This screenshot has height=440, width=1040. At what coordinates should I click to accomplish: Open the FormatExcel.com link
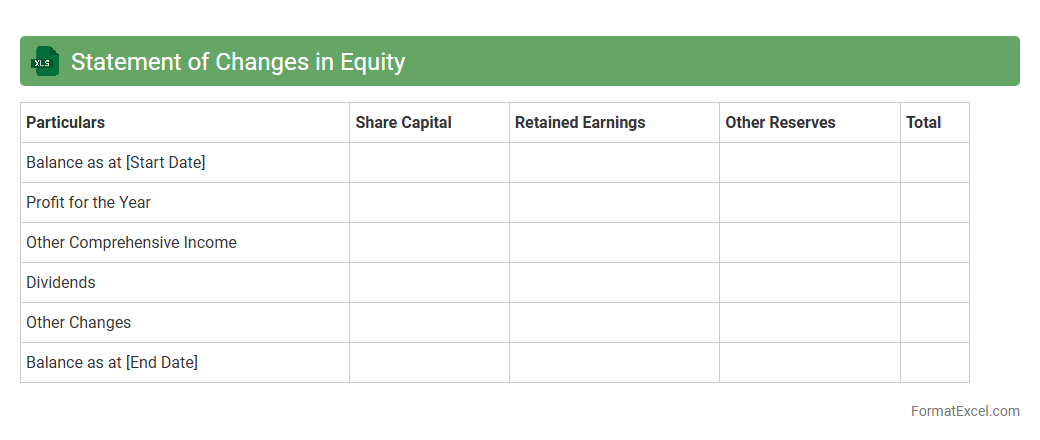pyautogui.click(x=964, y=411)
